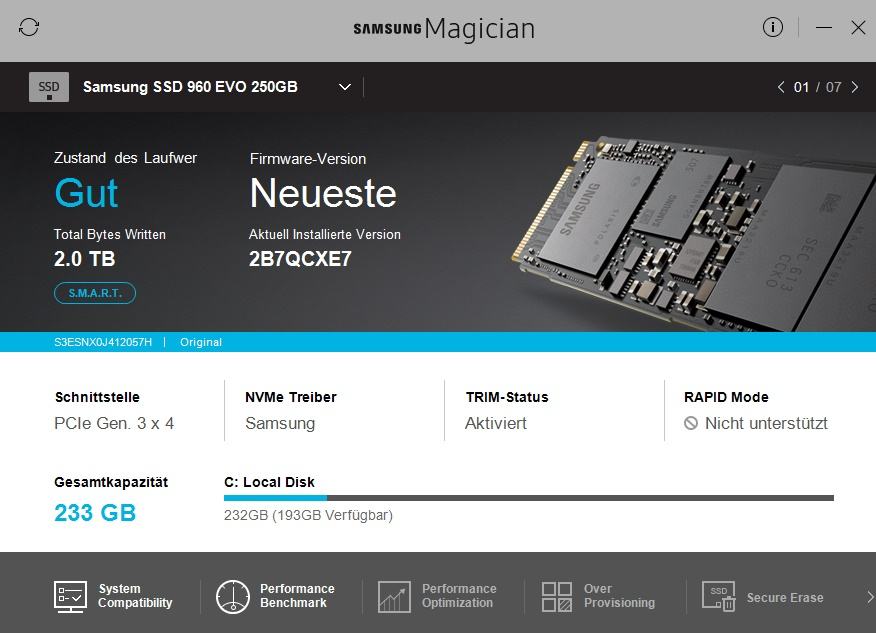876x633 pixels.
Task: Click the PCIe Gen. 3 x 4 interface value
Action: 114,423
